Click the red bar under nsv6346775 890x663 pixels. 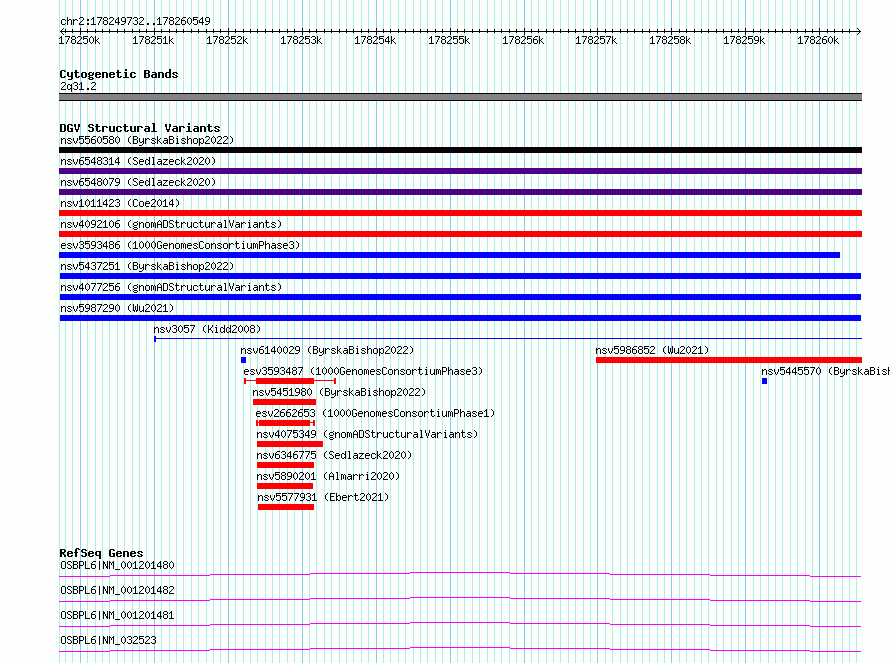coord(286,465)
